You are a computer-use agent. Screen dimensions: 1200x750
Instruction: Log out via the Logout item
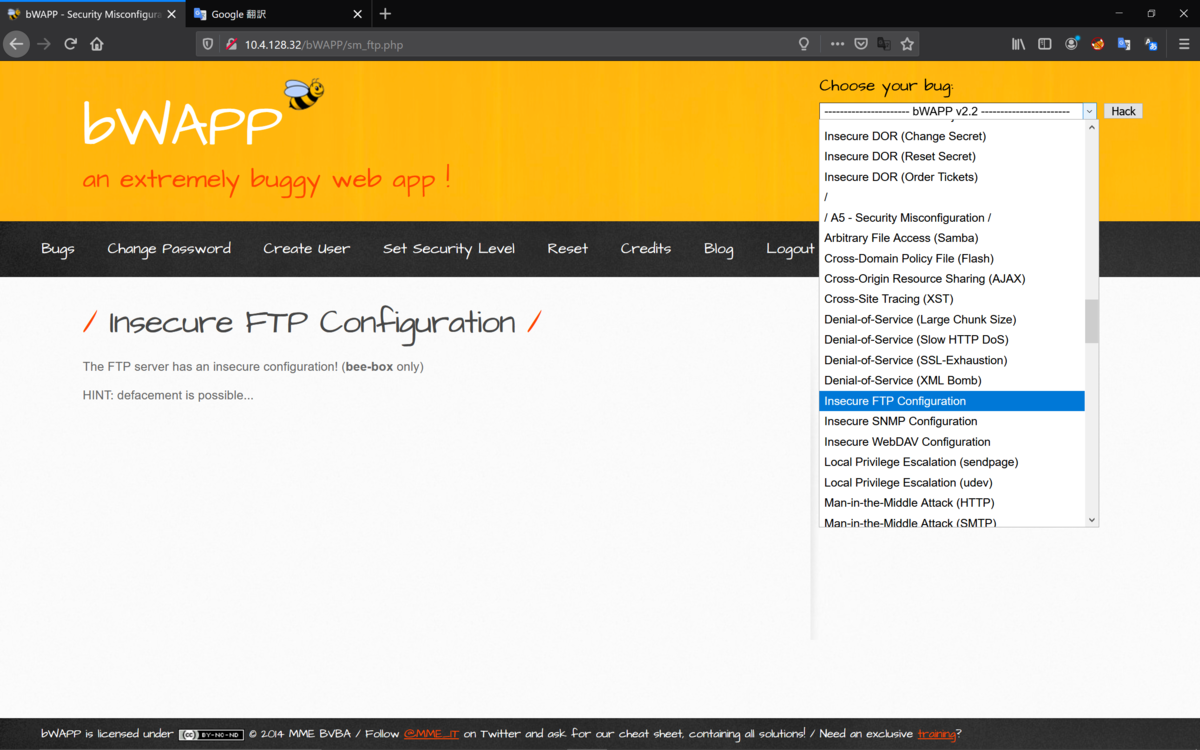pyautogui.click(x=790, y=249)
